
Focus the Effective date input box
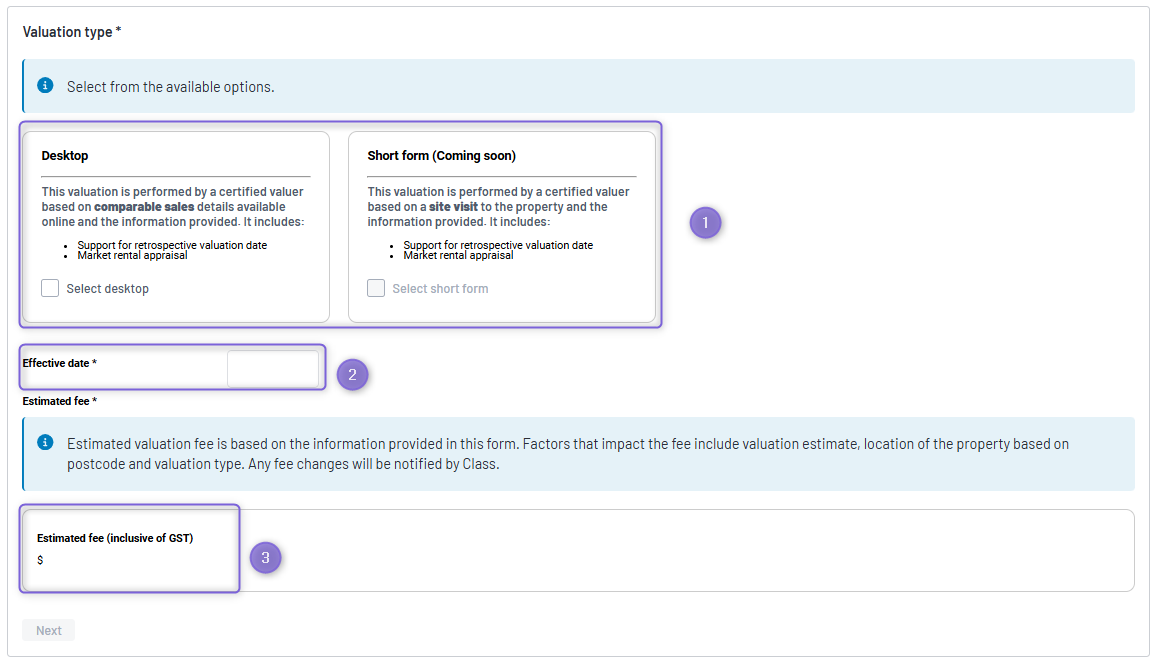(x=273, y=369)
